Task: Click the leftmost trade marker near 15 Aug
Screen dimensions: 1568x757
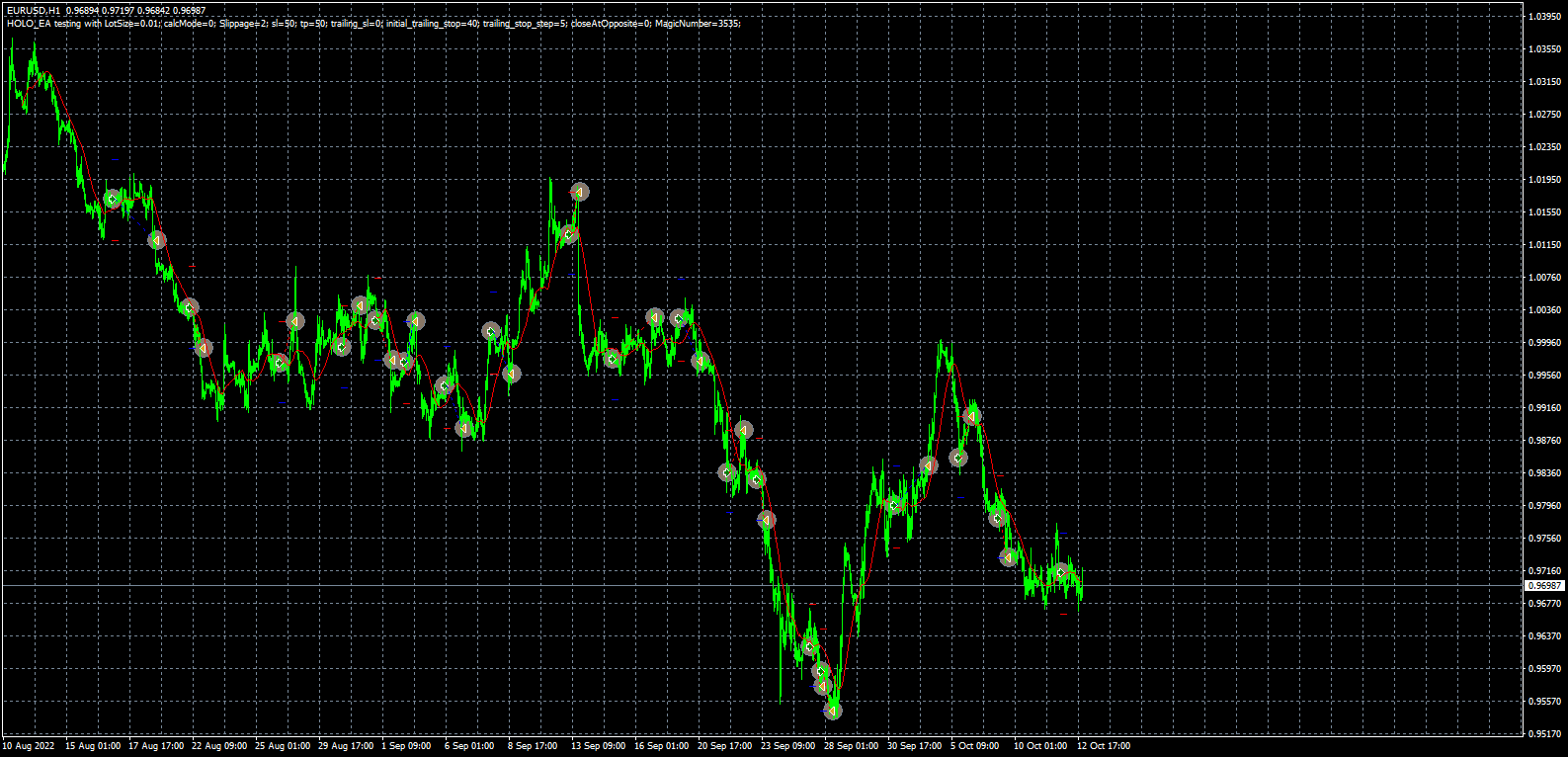Action: point(113,200)
